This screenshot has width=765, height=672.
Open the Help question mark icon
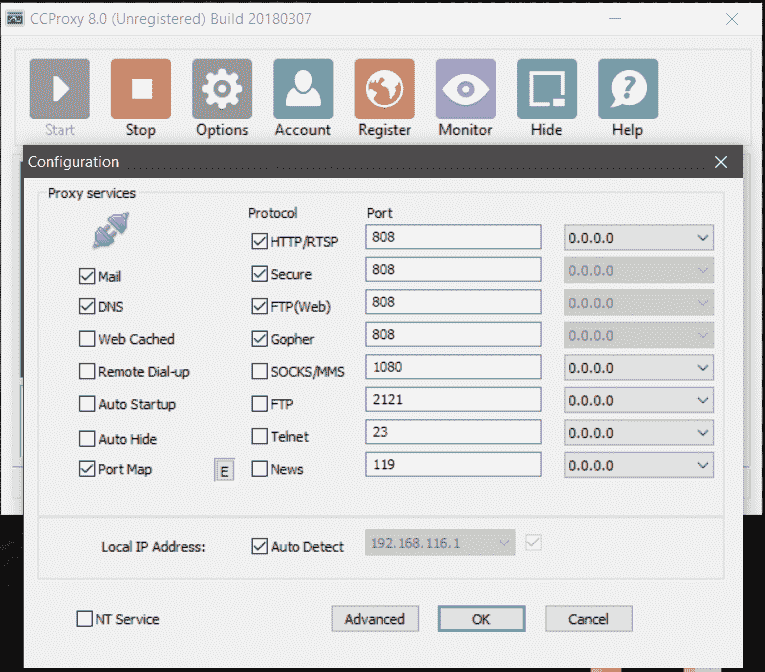[x=628, y=89]
